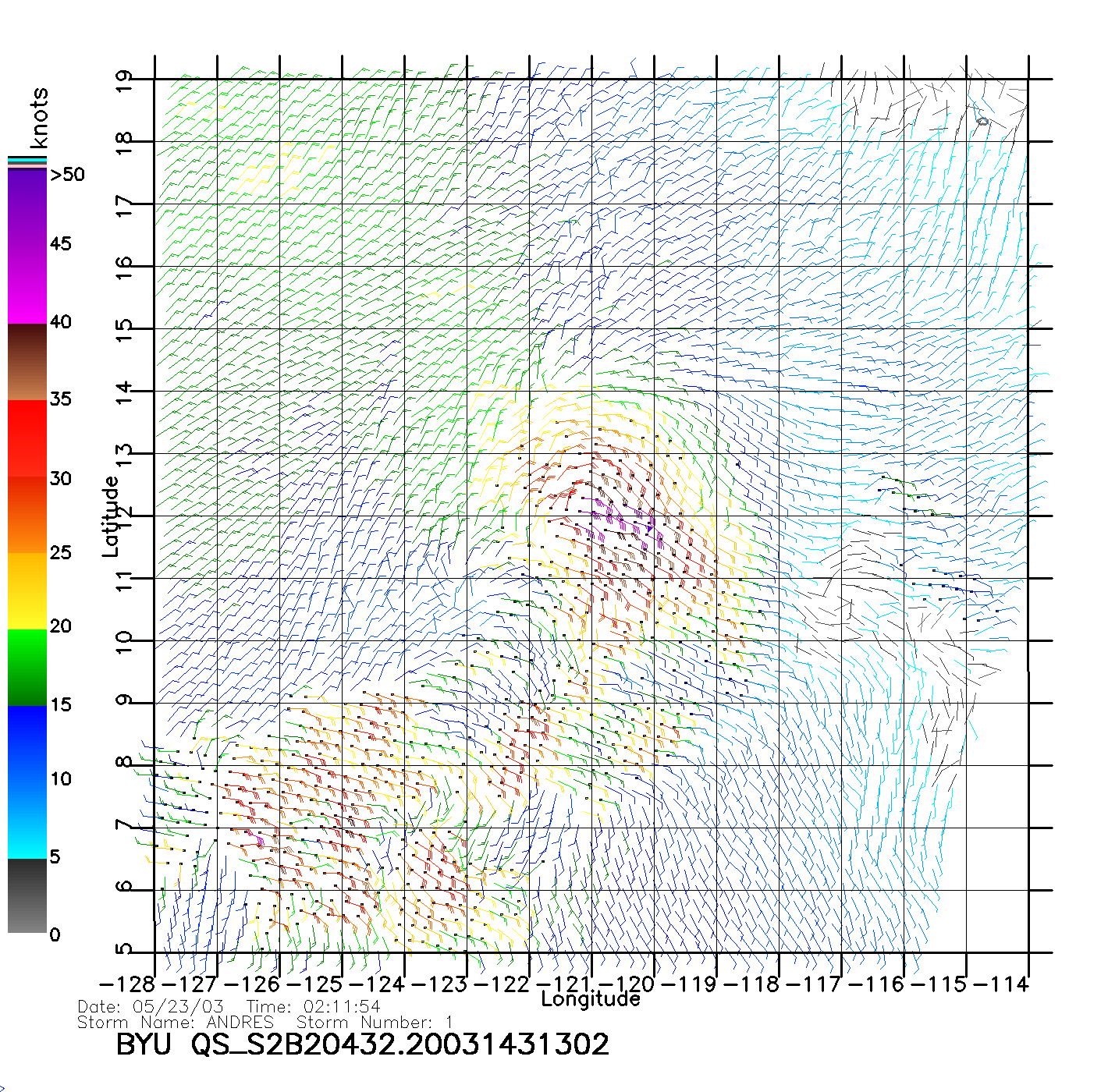Click the Date: 05/23/03 text
The width and height of the screenshot is (1108, 1092).
(x=151, y=1007)
